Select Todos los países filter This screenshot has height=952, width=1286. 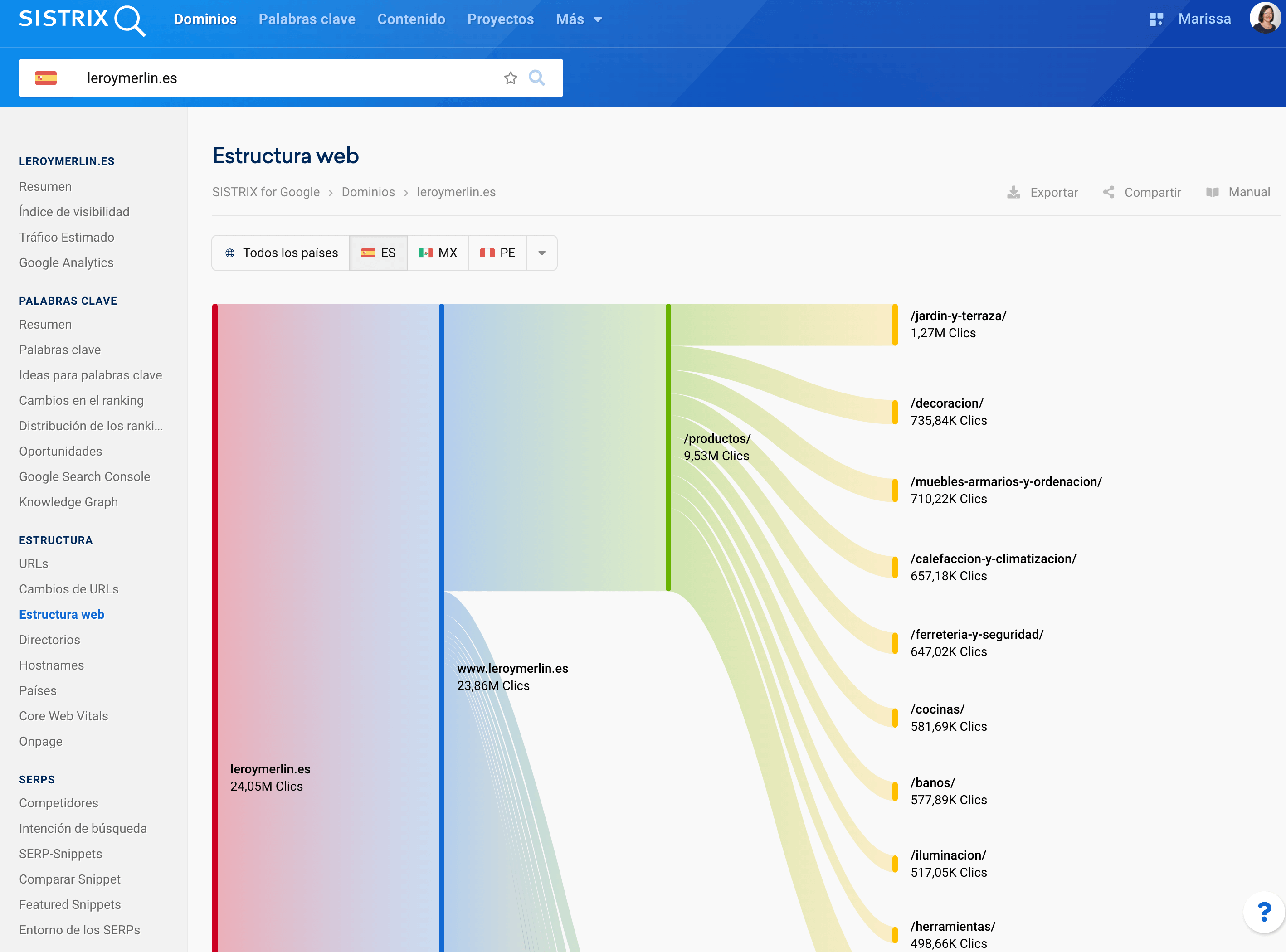[281, 253]
